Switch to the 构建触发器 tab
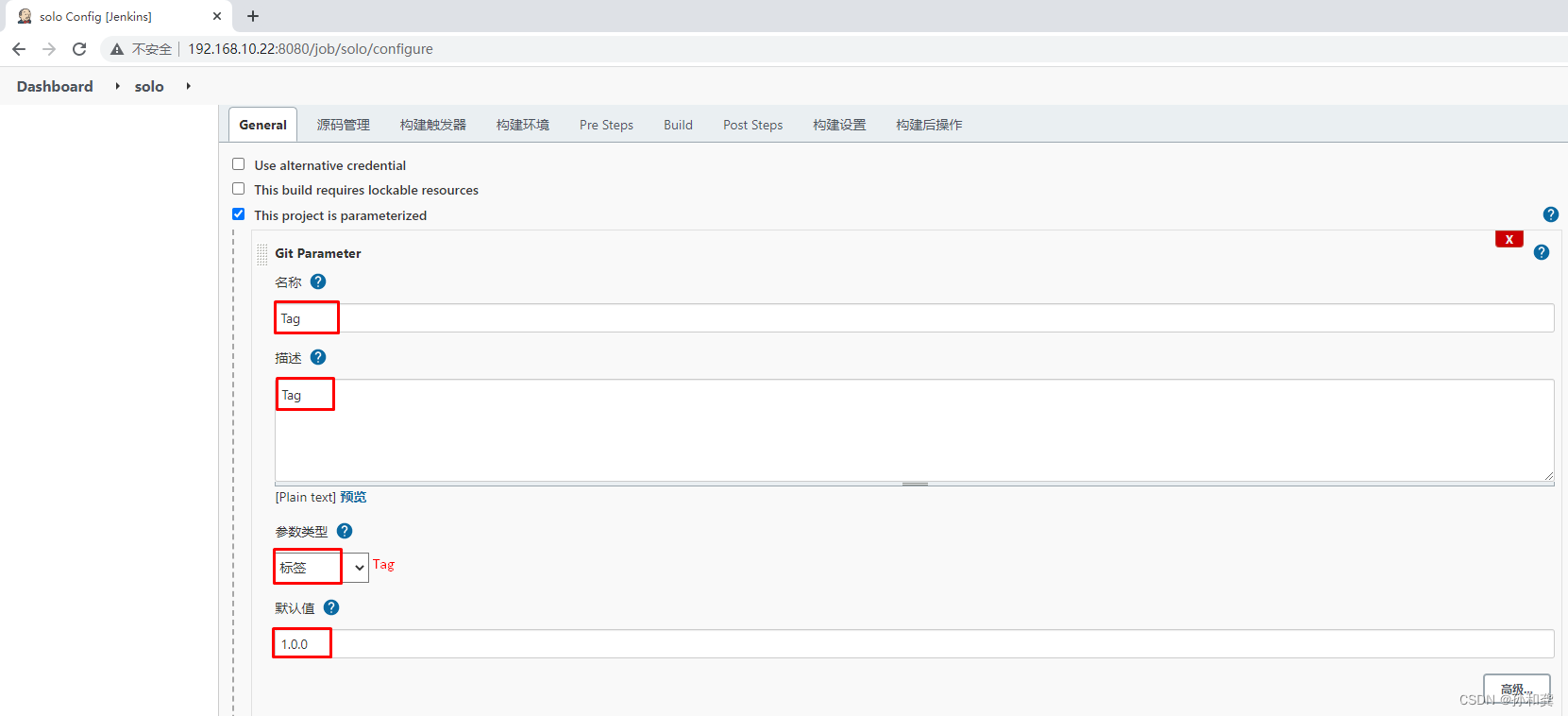 coord(433,125)
